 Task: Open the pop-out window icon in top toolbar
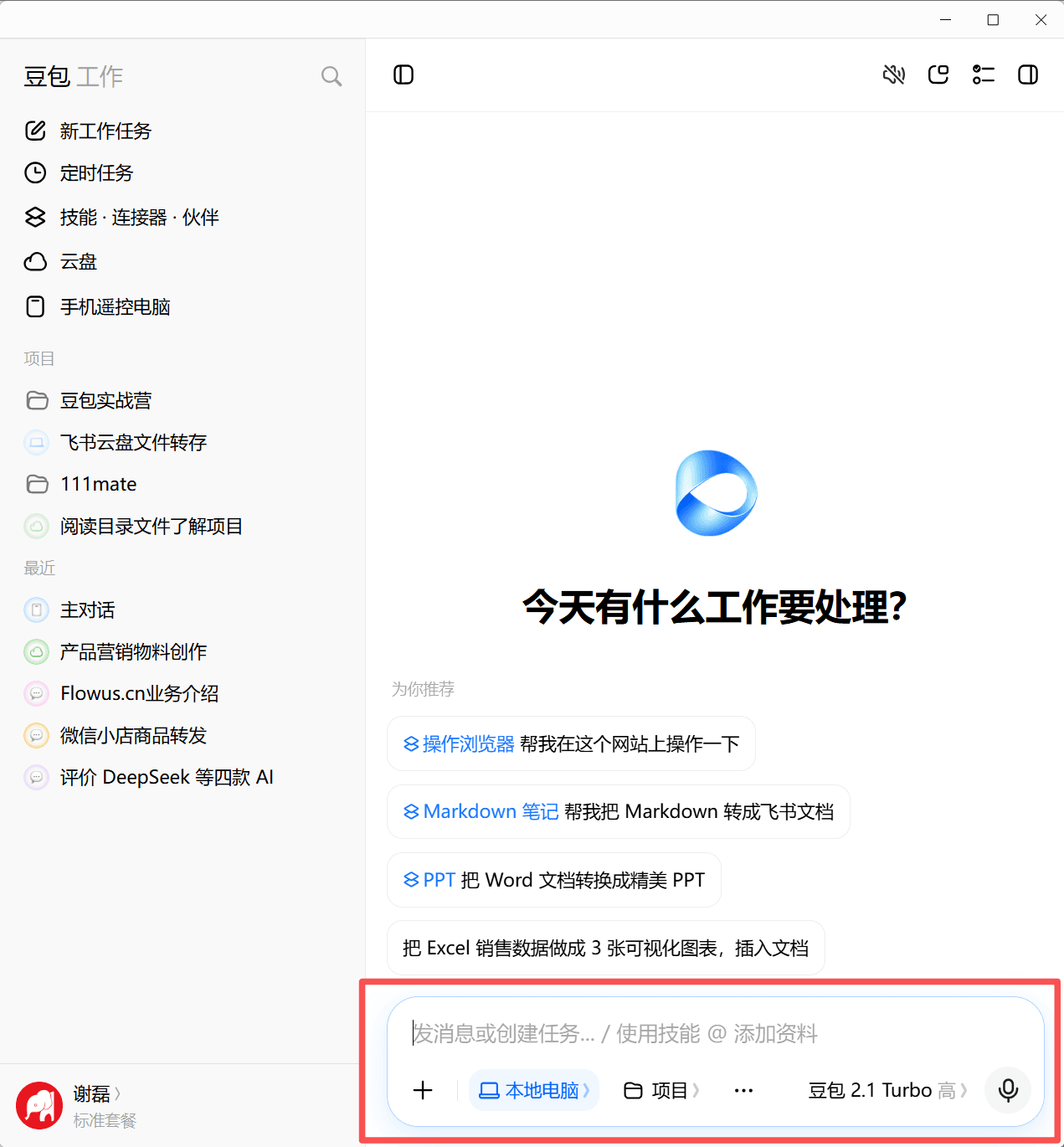point(938,75)
